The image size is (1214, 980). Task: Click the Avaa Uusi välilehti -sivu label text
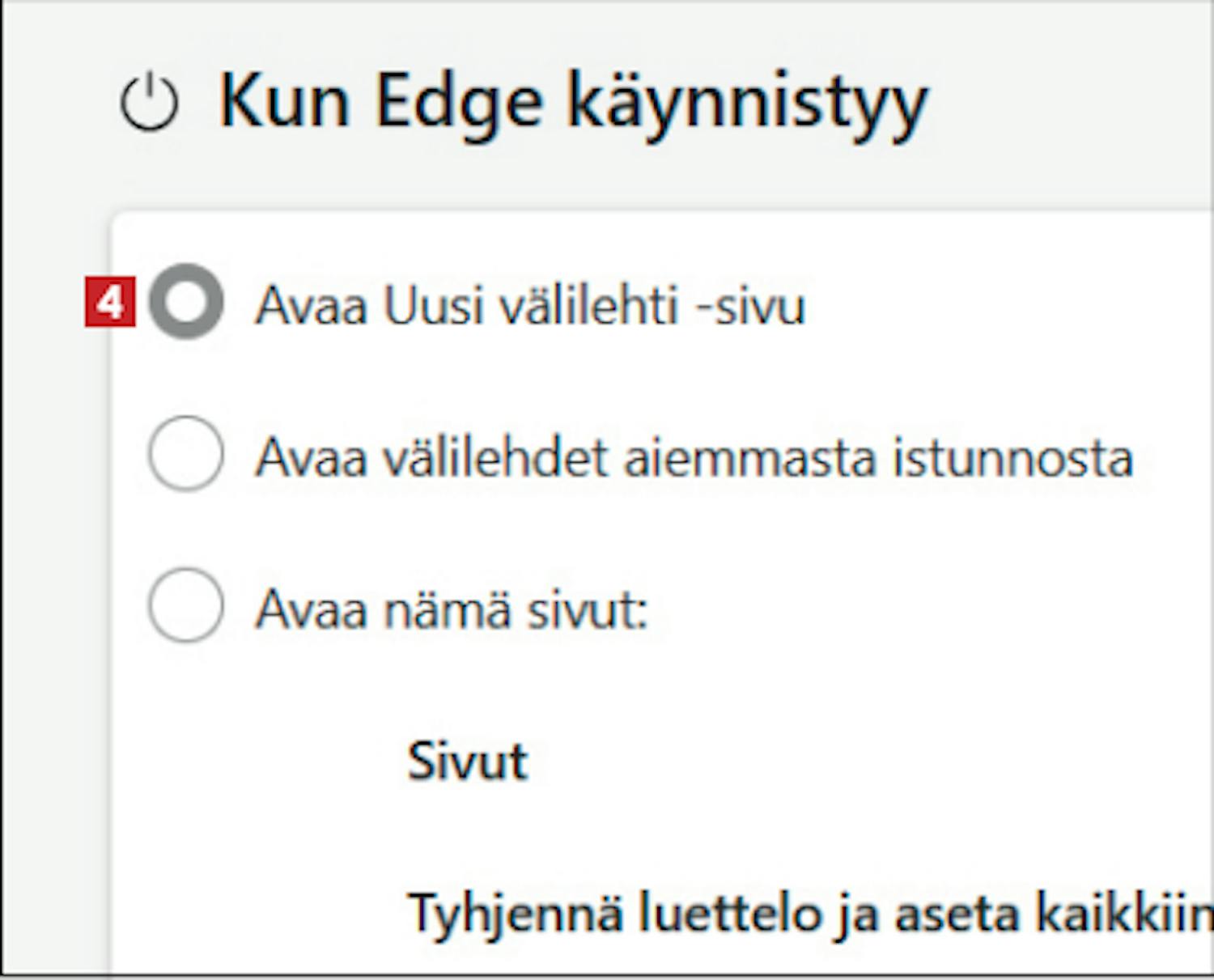(530, 306)
